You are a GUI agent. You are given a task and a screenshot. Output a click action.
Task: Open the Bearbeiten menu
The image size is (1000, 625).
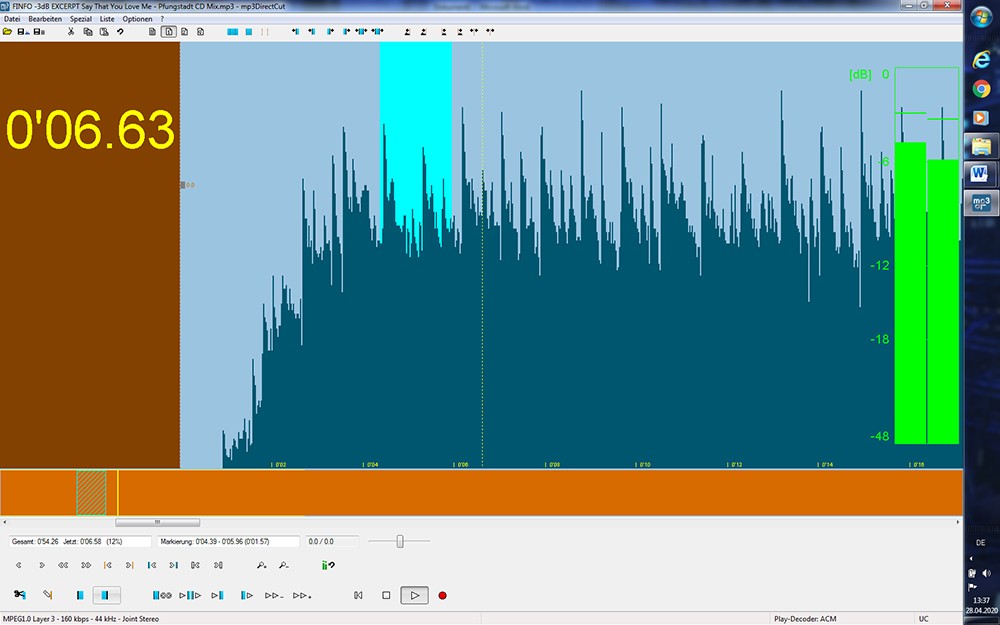tap(44, 19)
